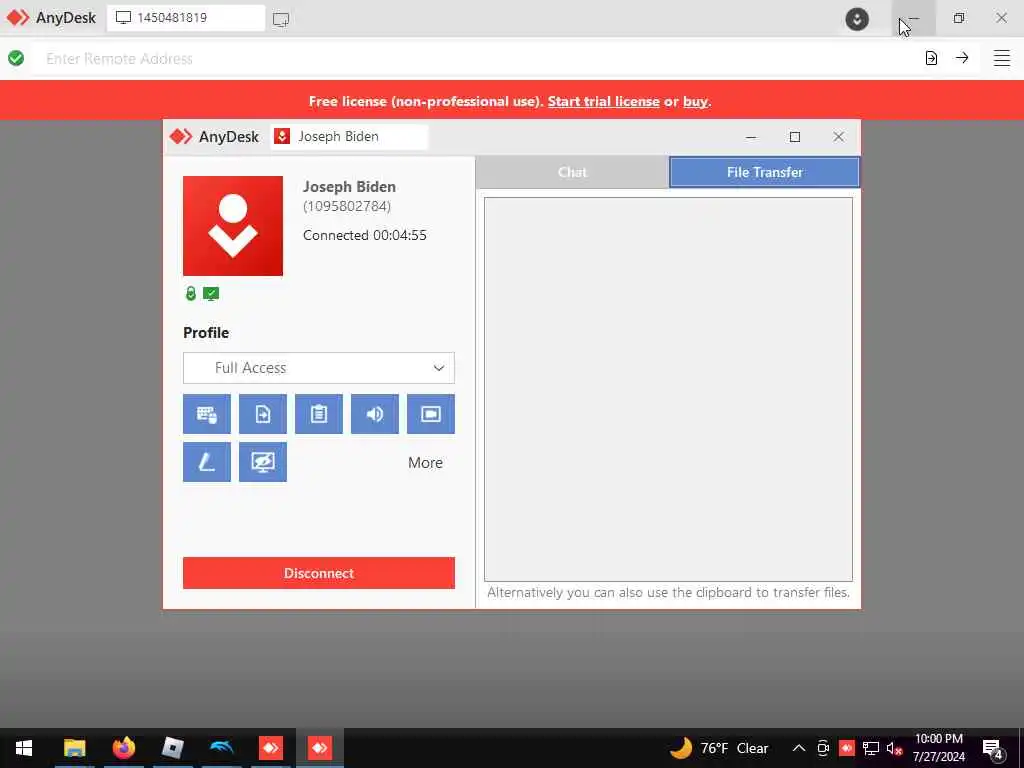Open Roblox from the taskbar
Image resolution: width=1024 pixels, height=768 pixels.
click(172, 748)
